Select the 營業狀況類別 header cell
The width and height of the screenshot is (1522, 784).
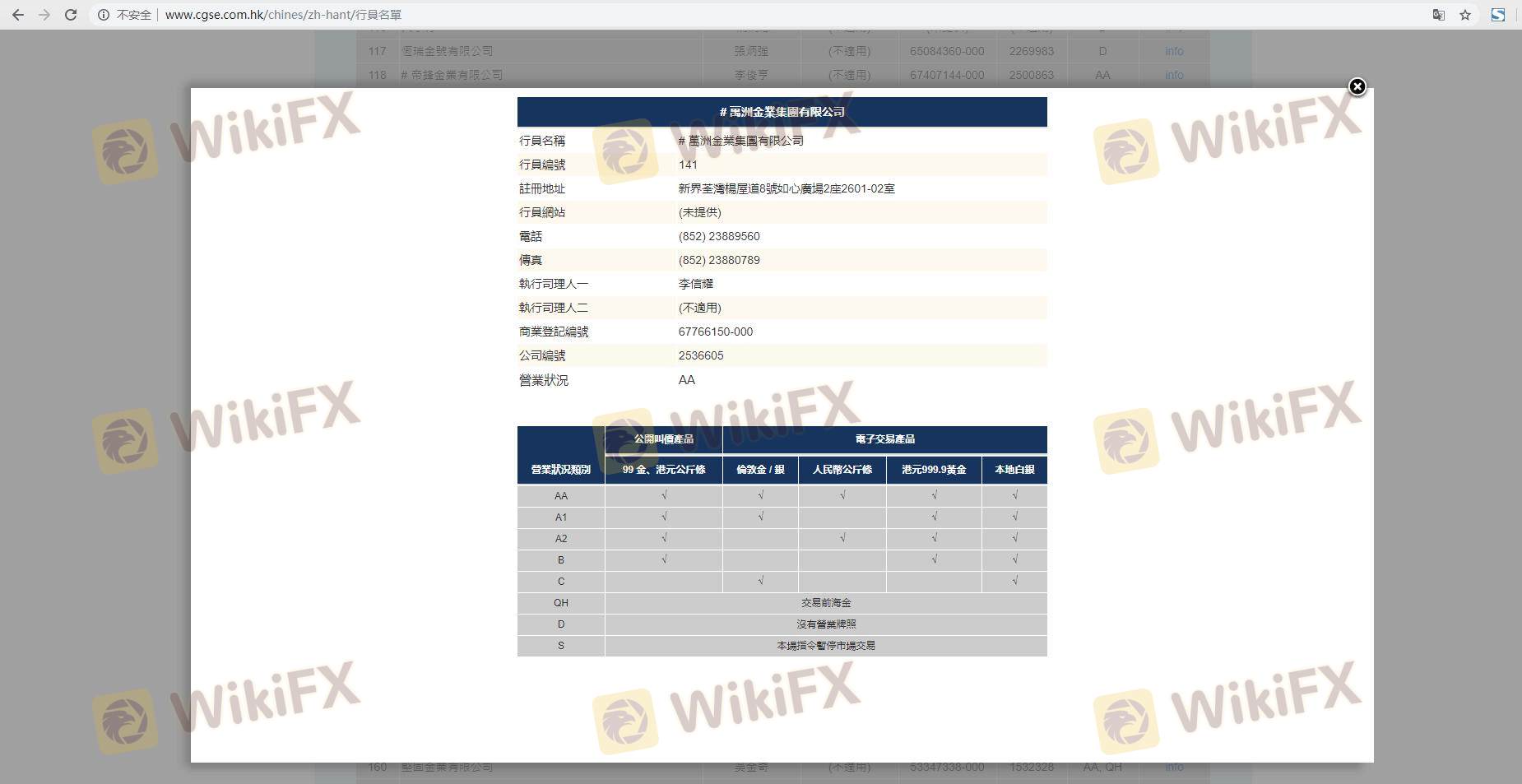[x=560, y=469]
